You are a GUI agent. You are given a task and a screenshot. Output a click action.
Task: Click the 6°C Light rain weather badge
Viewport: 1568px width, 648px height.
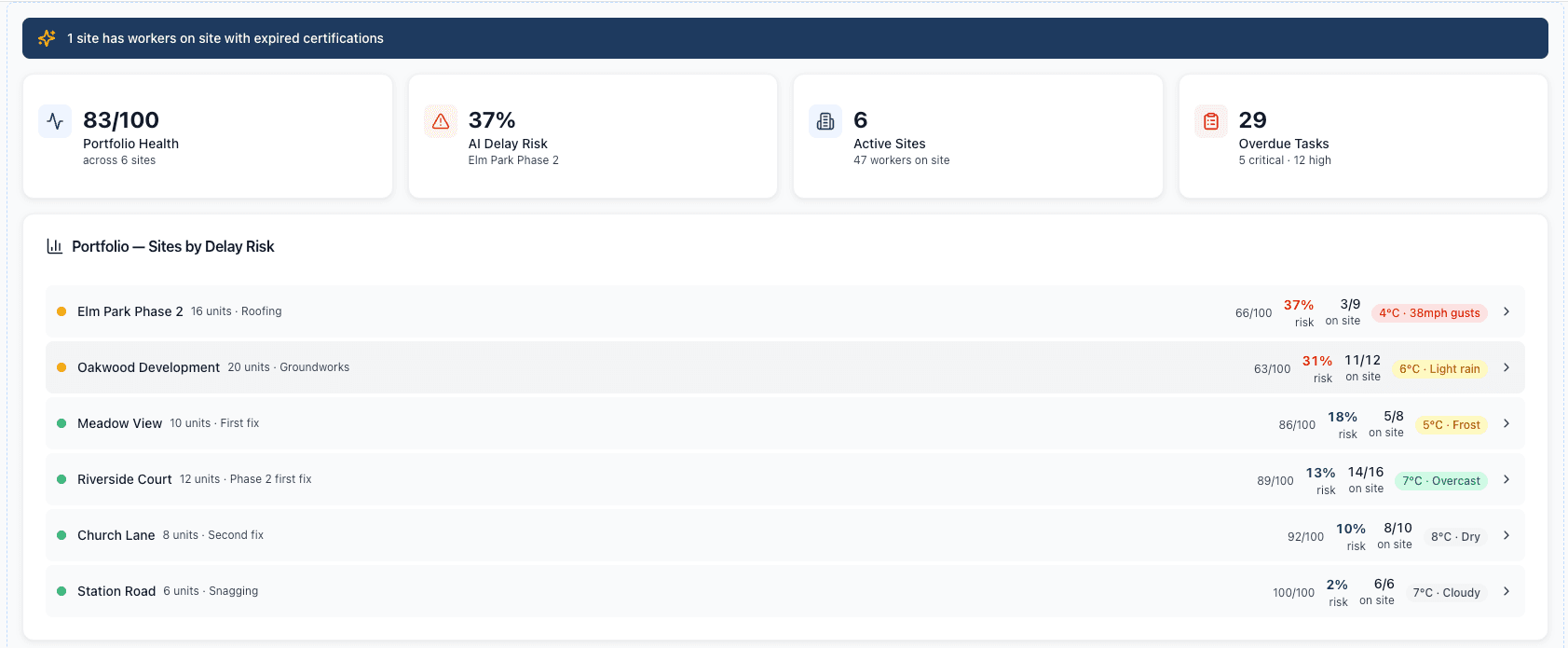pyautogui.click(x=1439, y=369)
